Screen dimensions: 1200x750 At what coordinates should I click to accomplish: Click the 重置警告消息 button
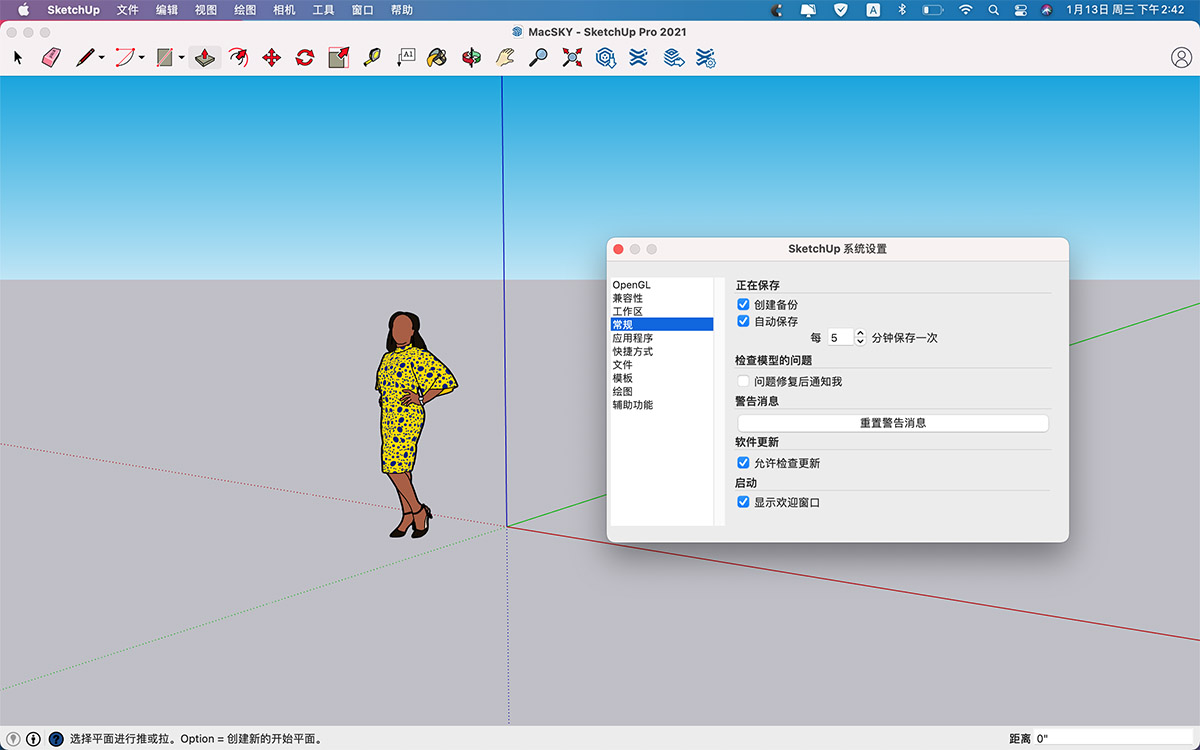click(893, 423)
